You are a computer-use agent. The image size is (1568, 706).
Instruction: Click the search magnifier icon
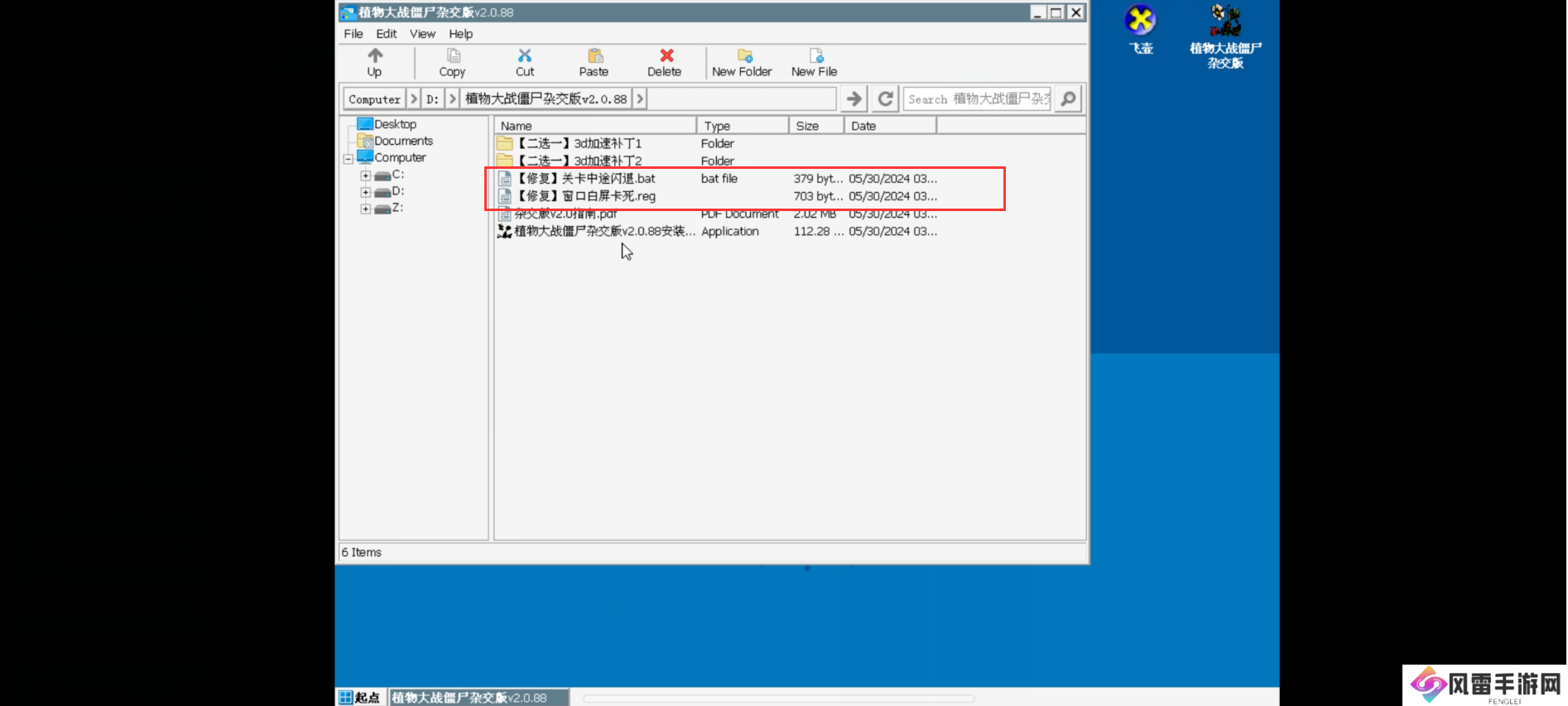(1069, 99)
